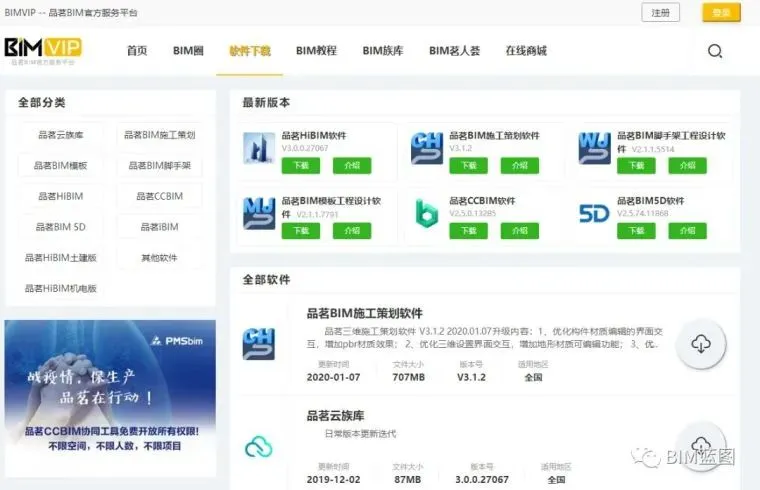Click the 2019-12-02 update date
The height and width of the screenshot is (490, 760).
click(x=333, y=479)
